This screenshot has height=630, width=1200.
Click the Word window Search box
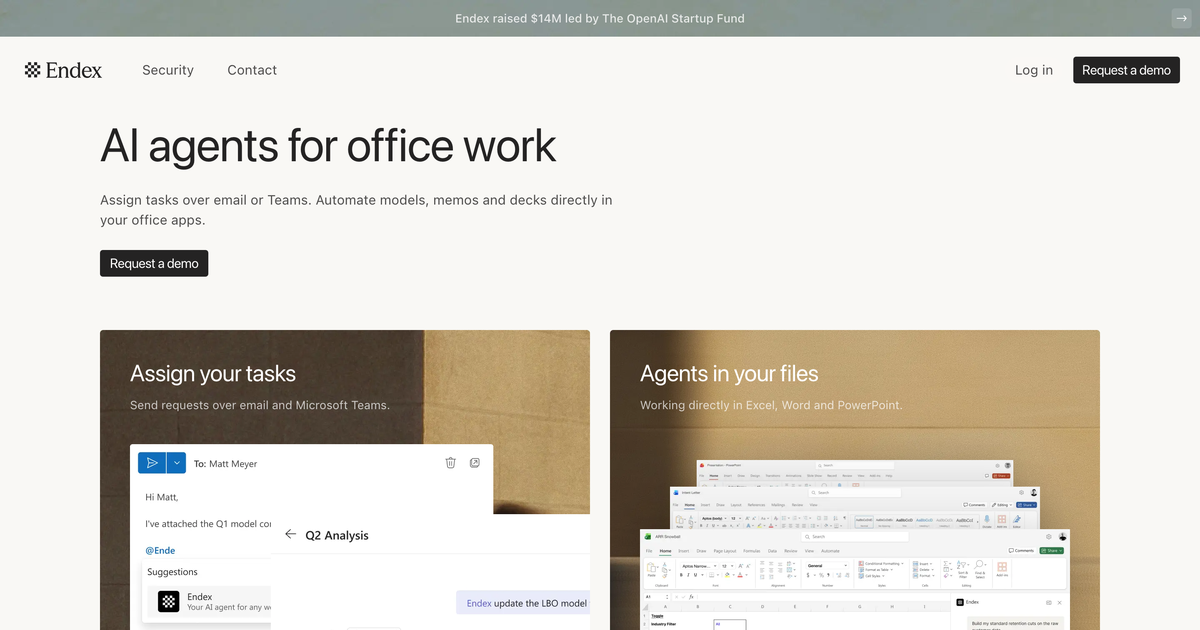tap(855, 492)
